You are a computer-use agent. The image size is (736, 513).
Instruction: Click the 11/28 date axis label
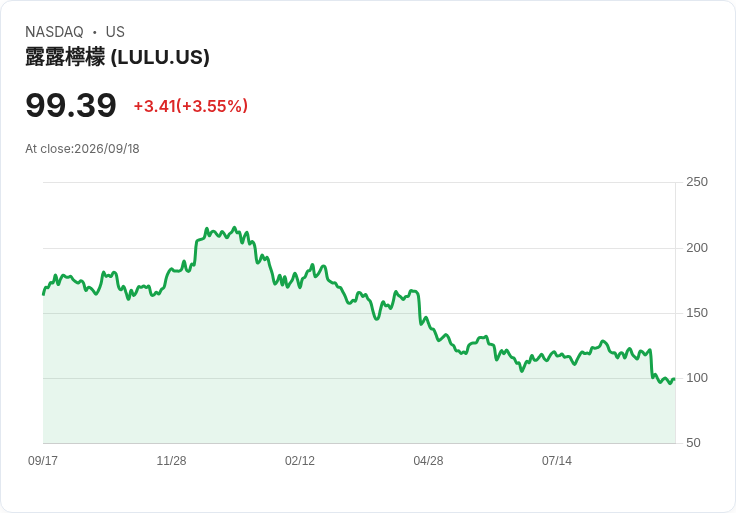click(x=171, y=460)
